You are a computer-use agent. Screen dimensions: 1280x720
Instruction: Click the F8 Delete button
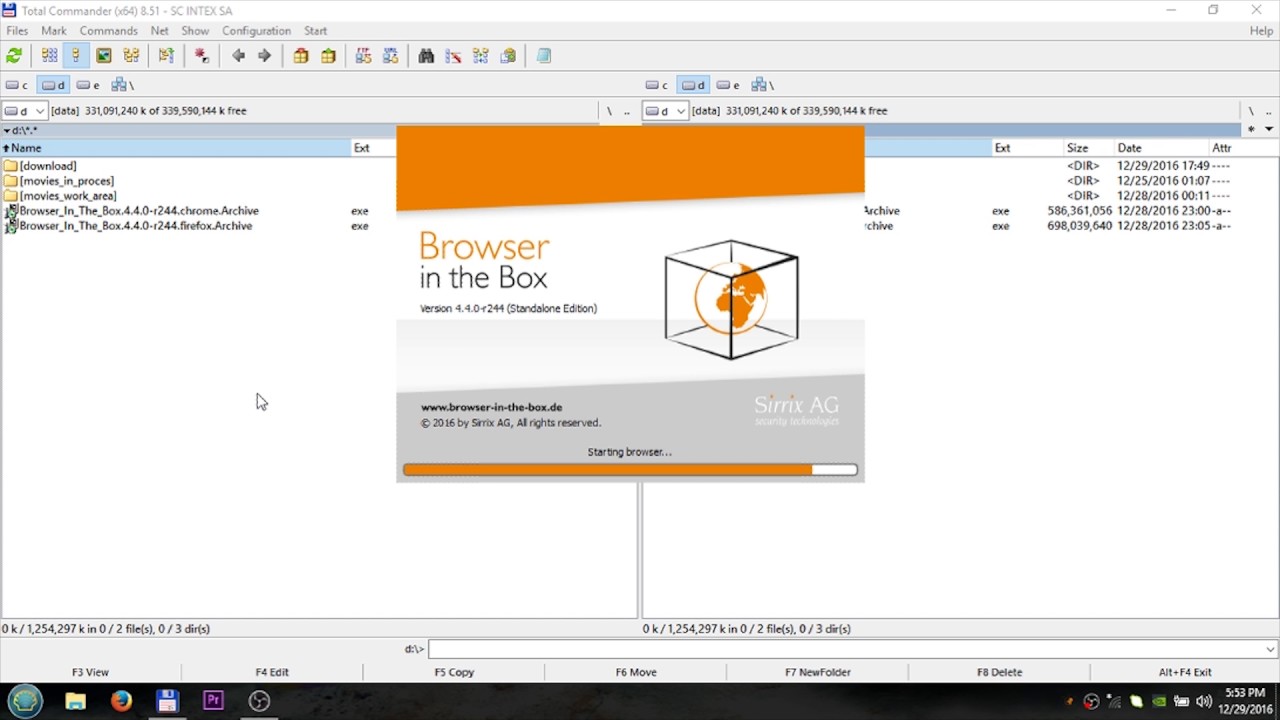(1000, 672)
